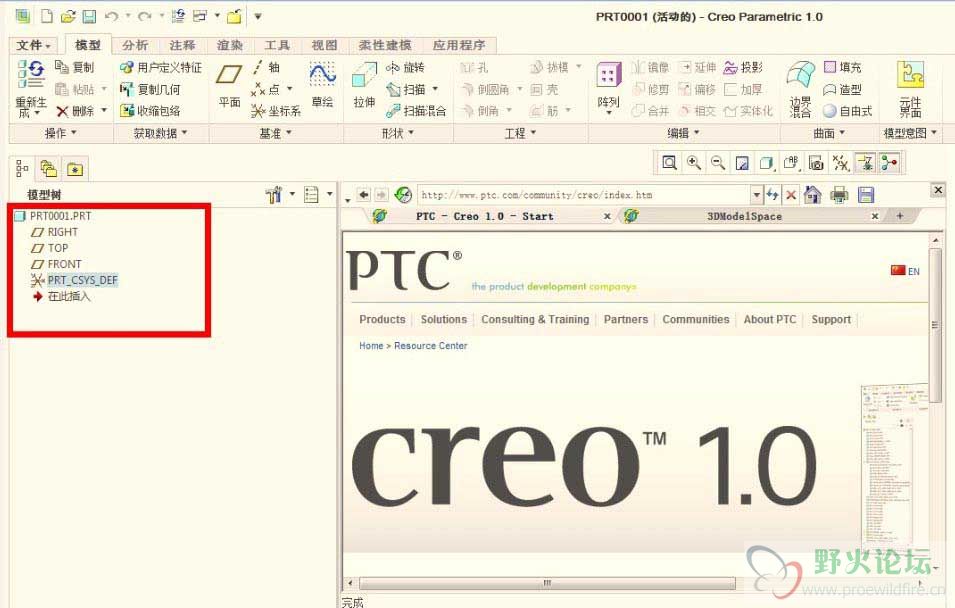Select the Project (投影) tool

742,67
